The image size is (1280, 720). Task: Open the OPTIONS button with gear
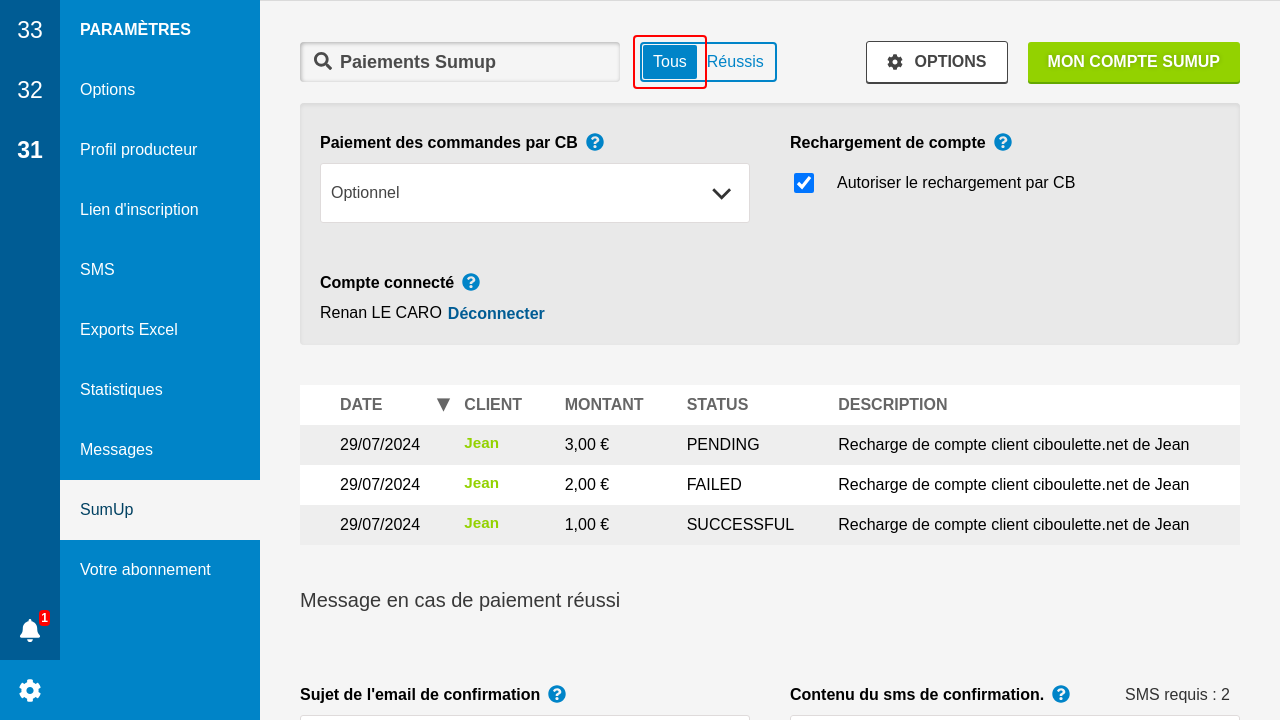click(x=936, y=62)
